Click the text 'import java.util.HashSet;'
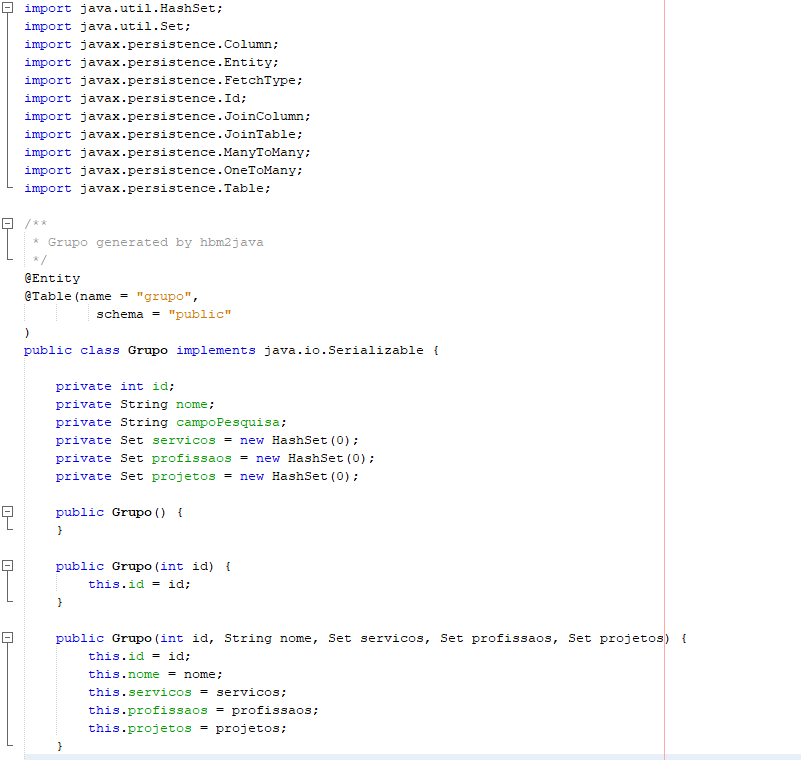The width and height of the screenshot is (801, 760). 123,8
